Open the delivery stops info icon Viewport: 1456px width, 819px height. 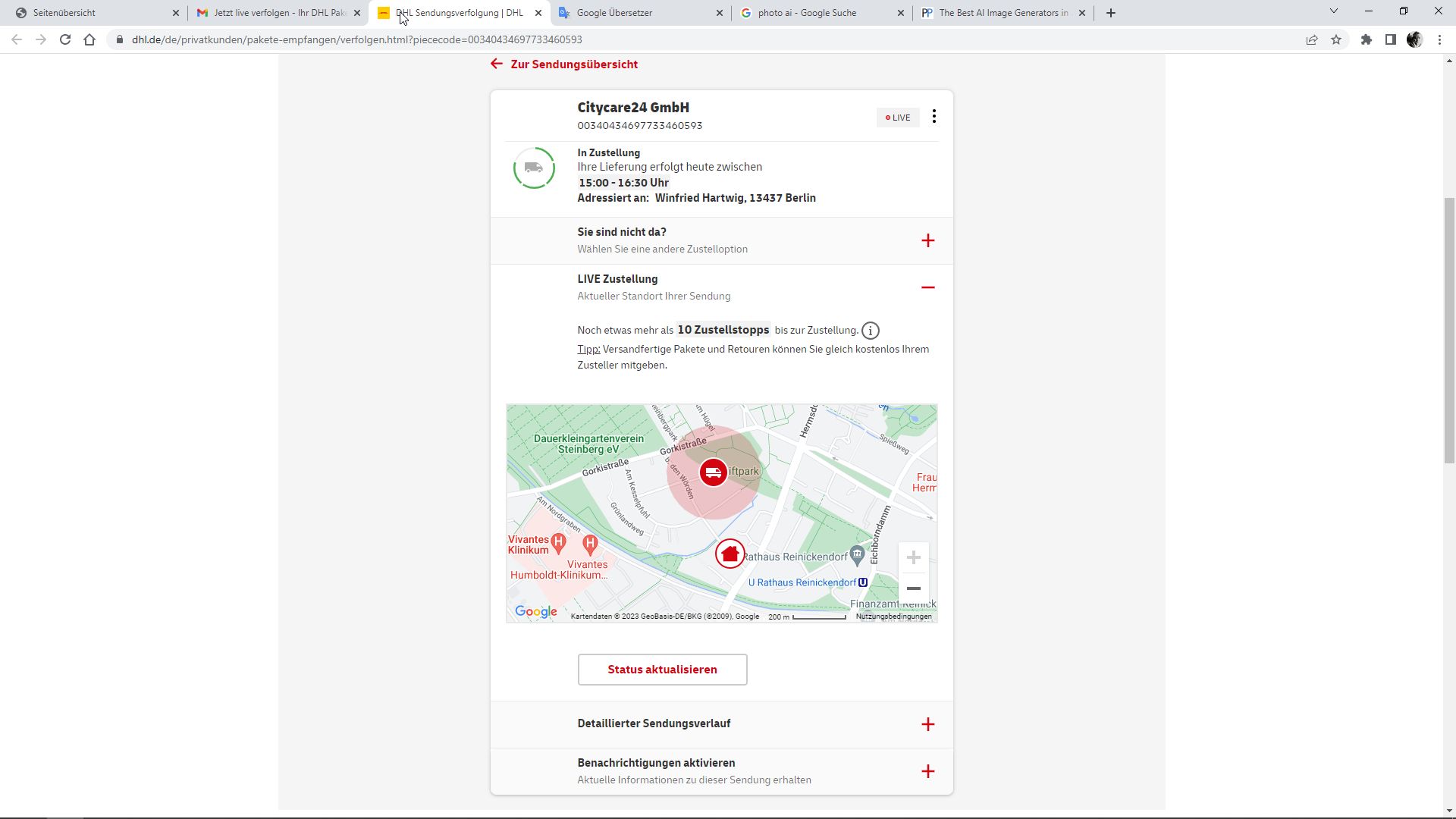pyautogui.click(x=871, y=331)
